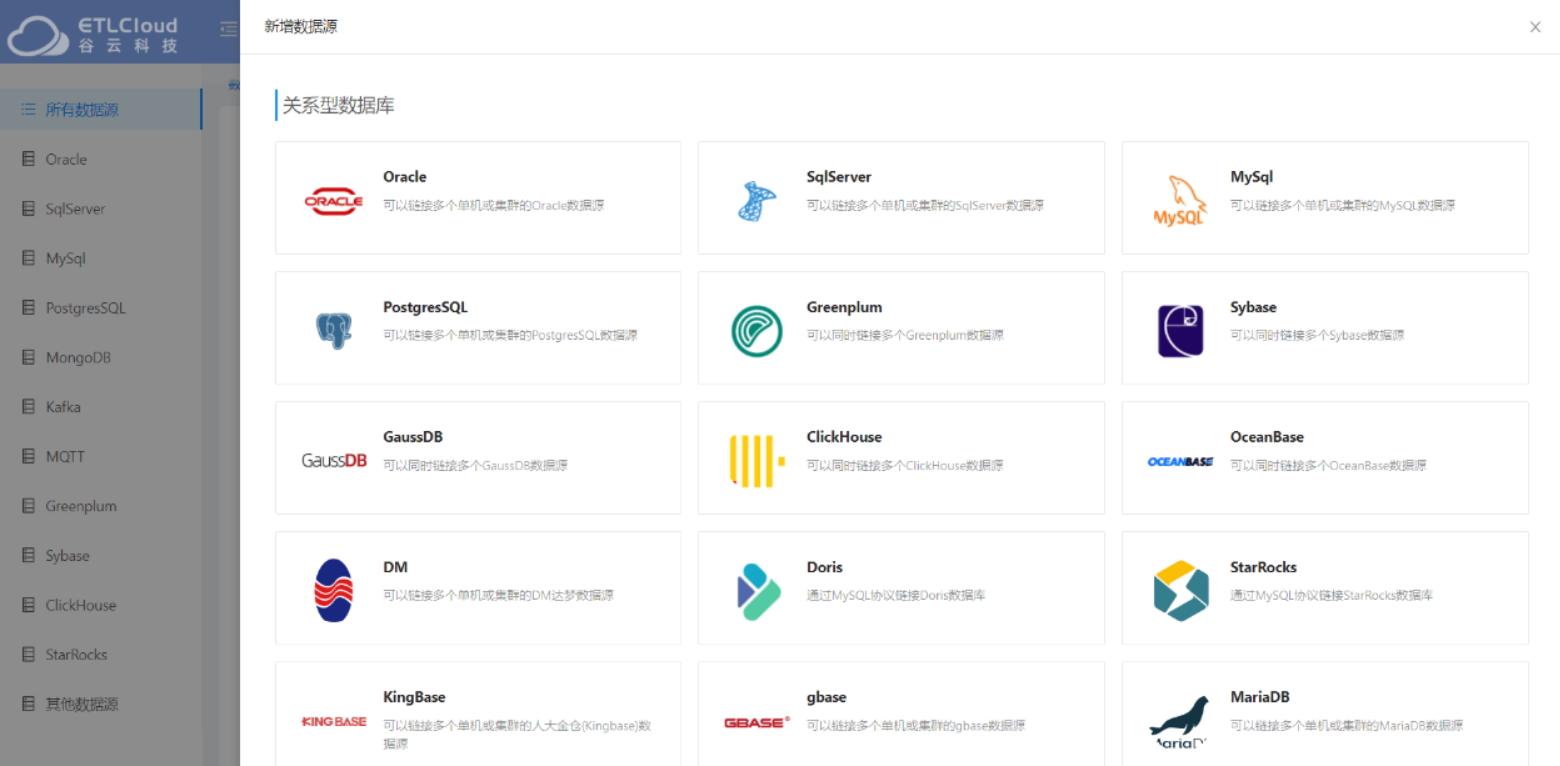Click the Sybase purple logo icon
1560x766 pixels.
pyautogui.click(x=1180, y=331)
